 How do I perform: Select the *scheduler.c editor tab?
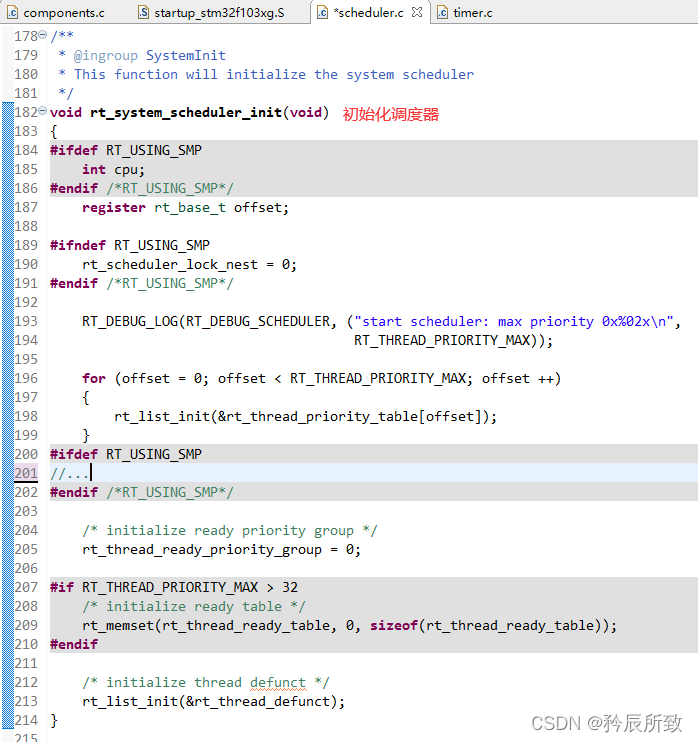[369, 13]
